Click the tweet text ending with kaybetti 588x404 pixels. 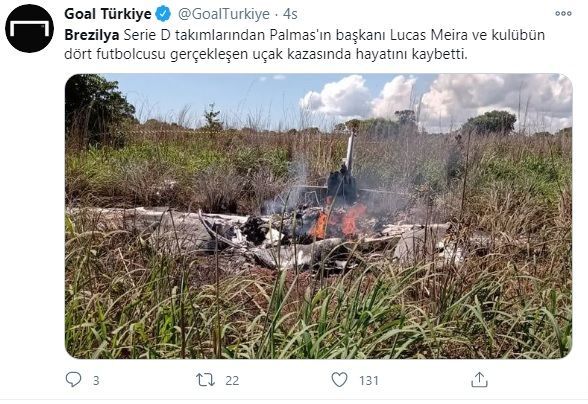point(304,44)
